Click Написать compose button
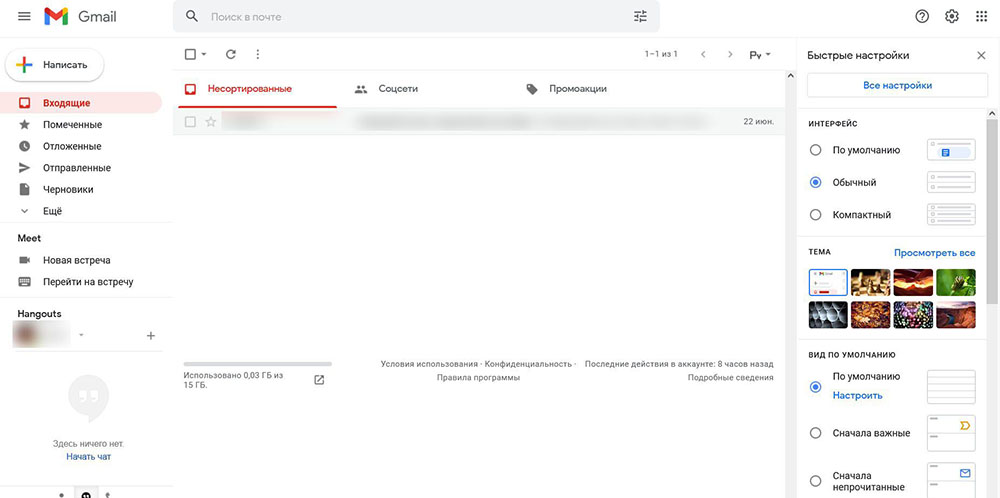Screen dimensions: 1000x498 pos(55,65)
